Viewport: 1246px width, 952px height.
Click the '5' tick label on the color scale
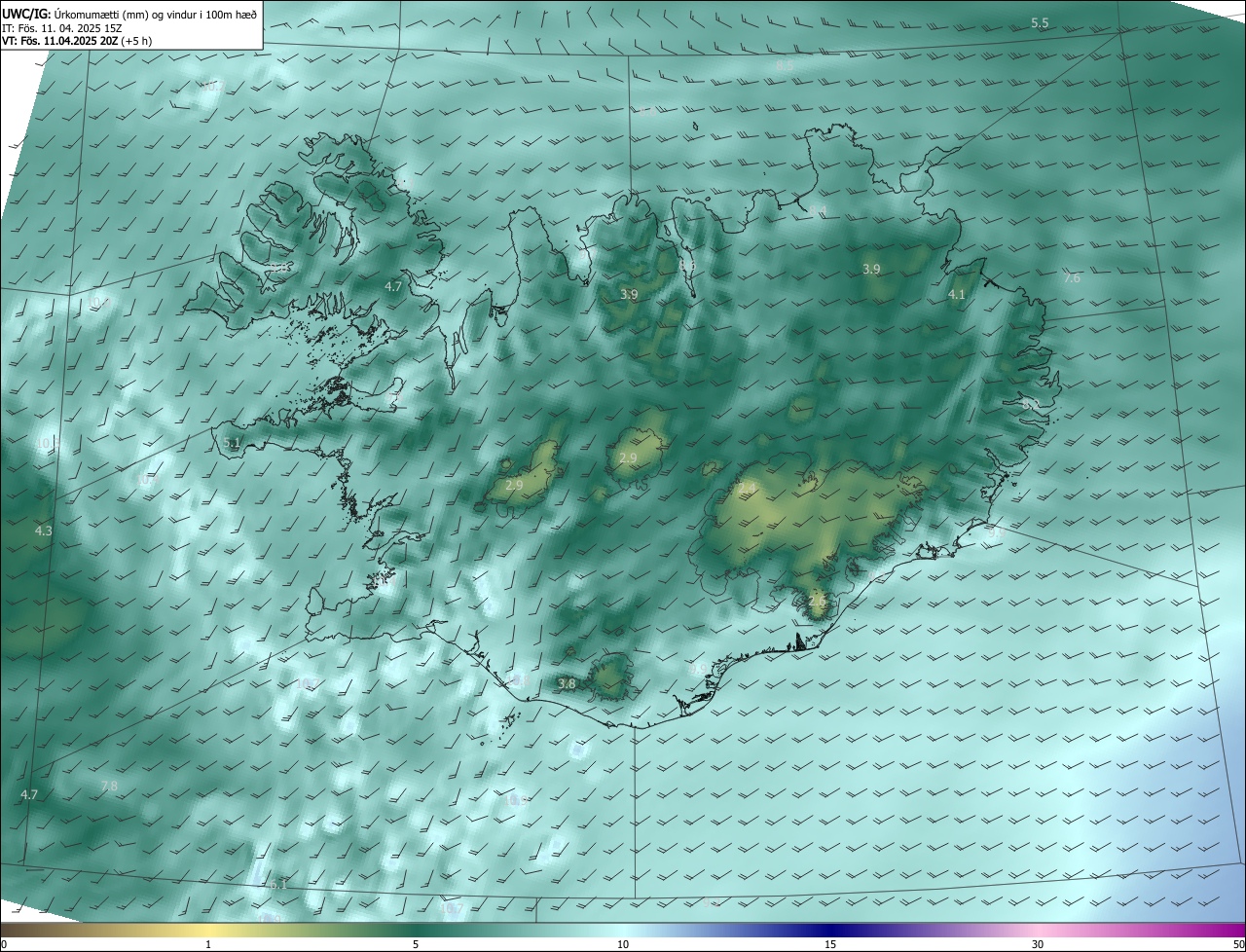(416, 944)
